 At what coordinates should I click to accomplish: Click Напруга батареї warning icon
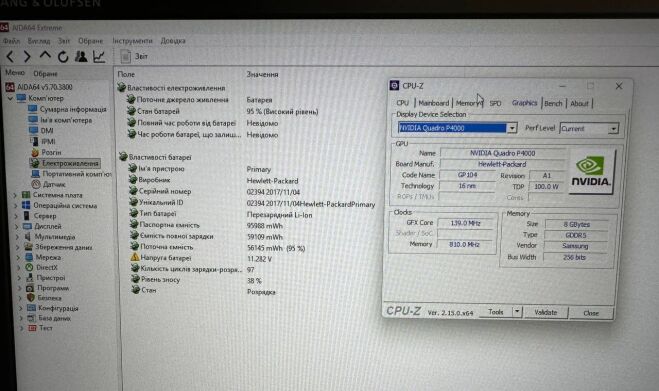point(135,257)
